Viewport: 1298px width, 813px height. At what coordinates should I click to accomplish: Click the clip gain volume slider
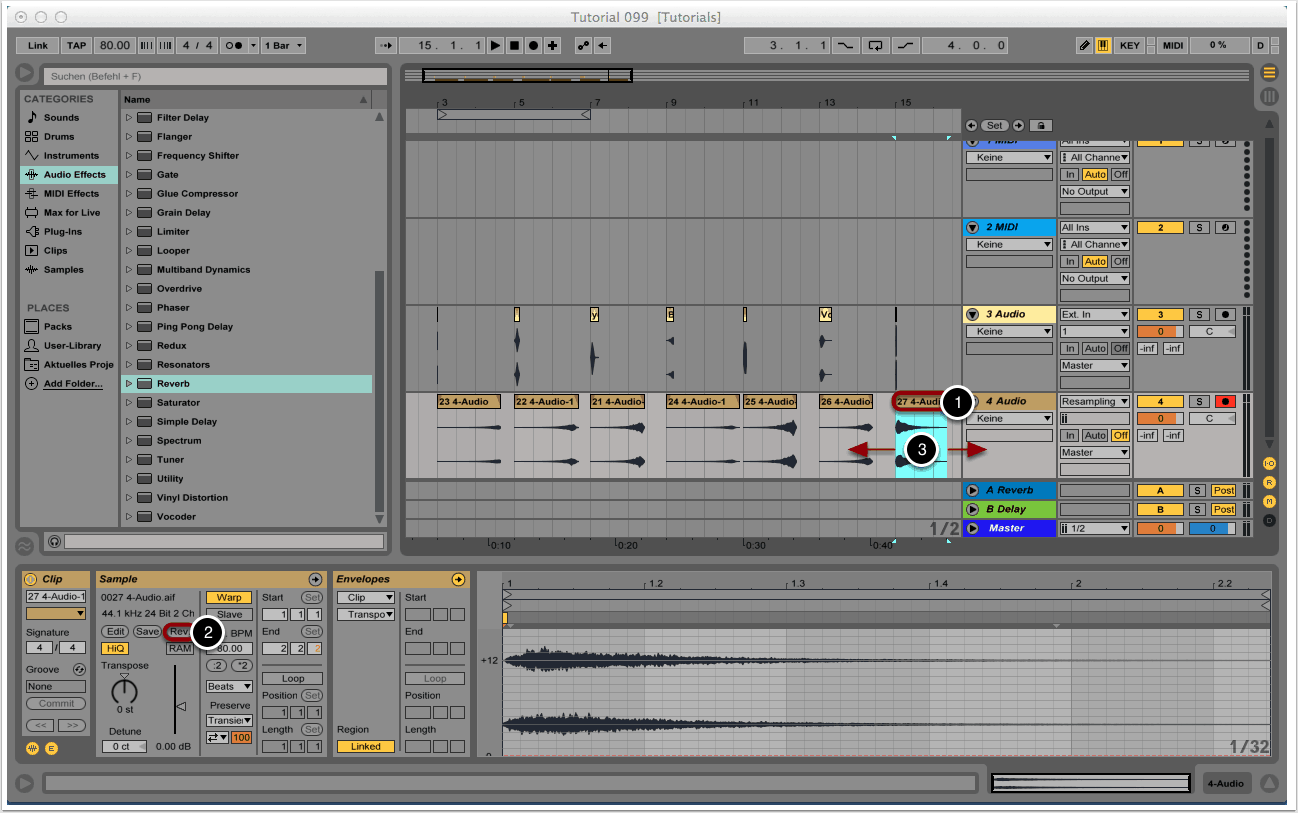(180, 706)
